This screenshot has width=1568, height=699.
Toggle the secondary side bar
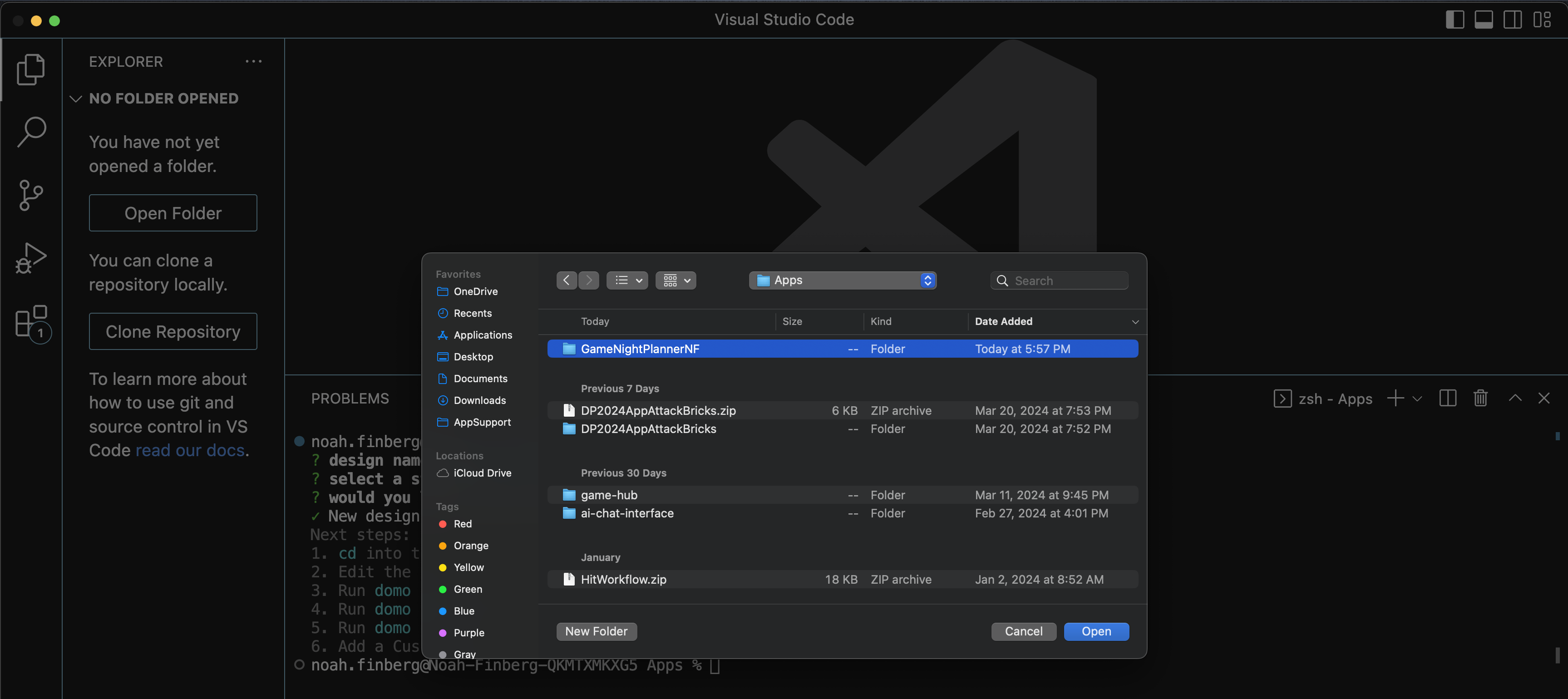click(x=1513, y=19)
